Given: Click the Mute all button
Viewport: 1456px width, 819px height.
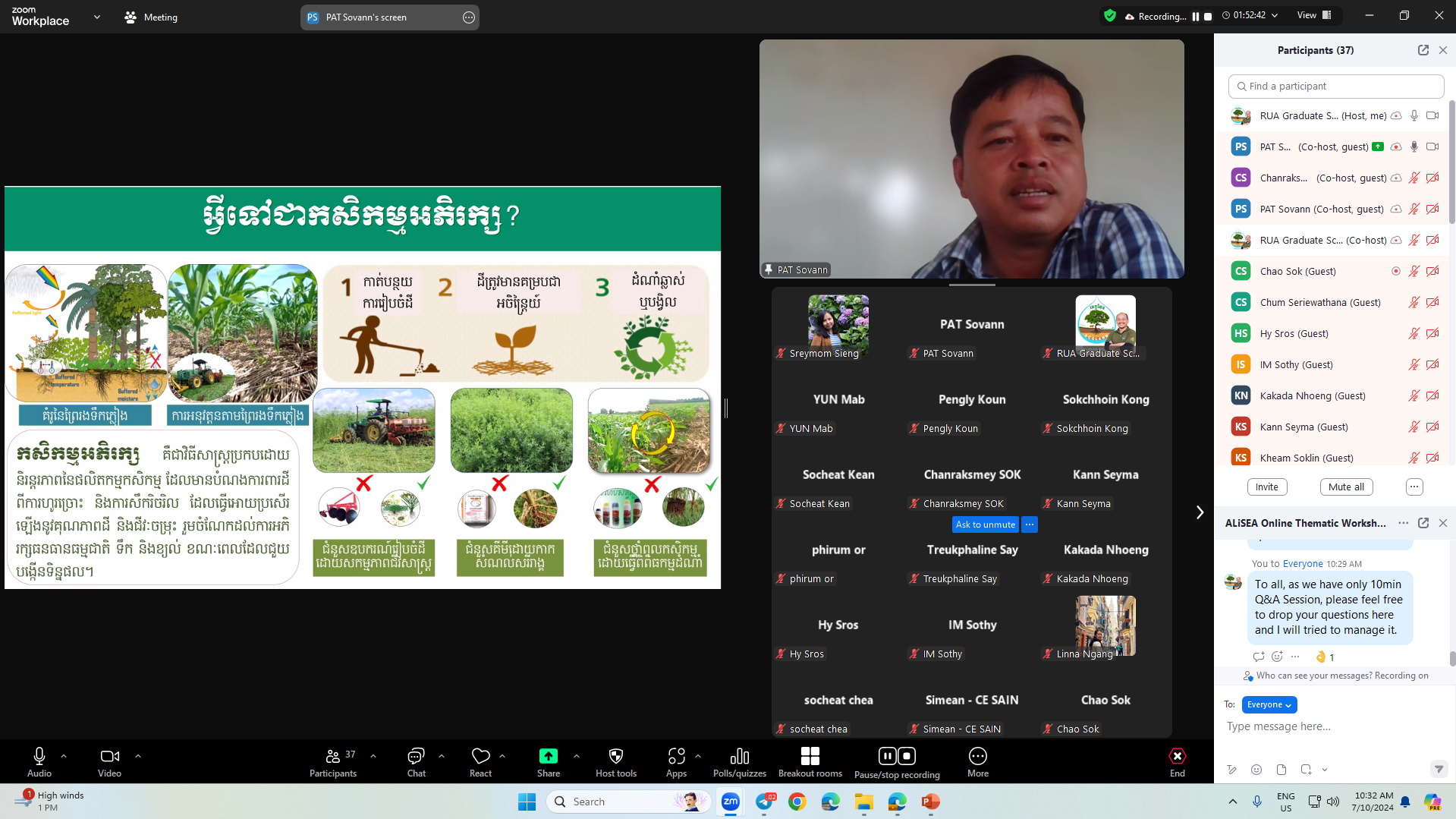Looking at the screenshot, I should pos(1346,487).
